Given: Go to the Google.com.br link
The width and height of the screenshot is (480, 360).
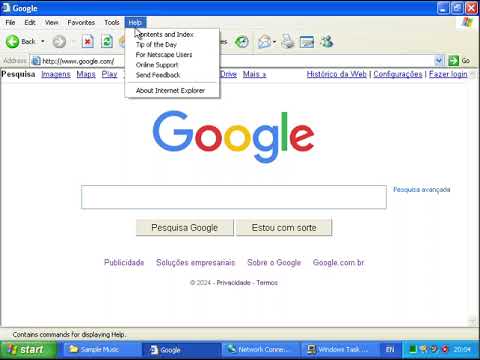Looking at the screenshot, I should (338, 262).
